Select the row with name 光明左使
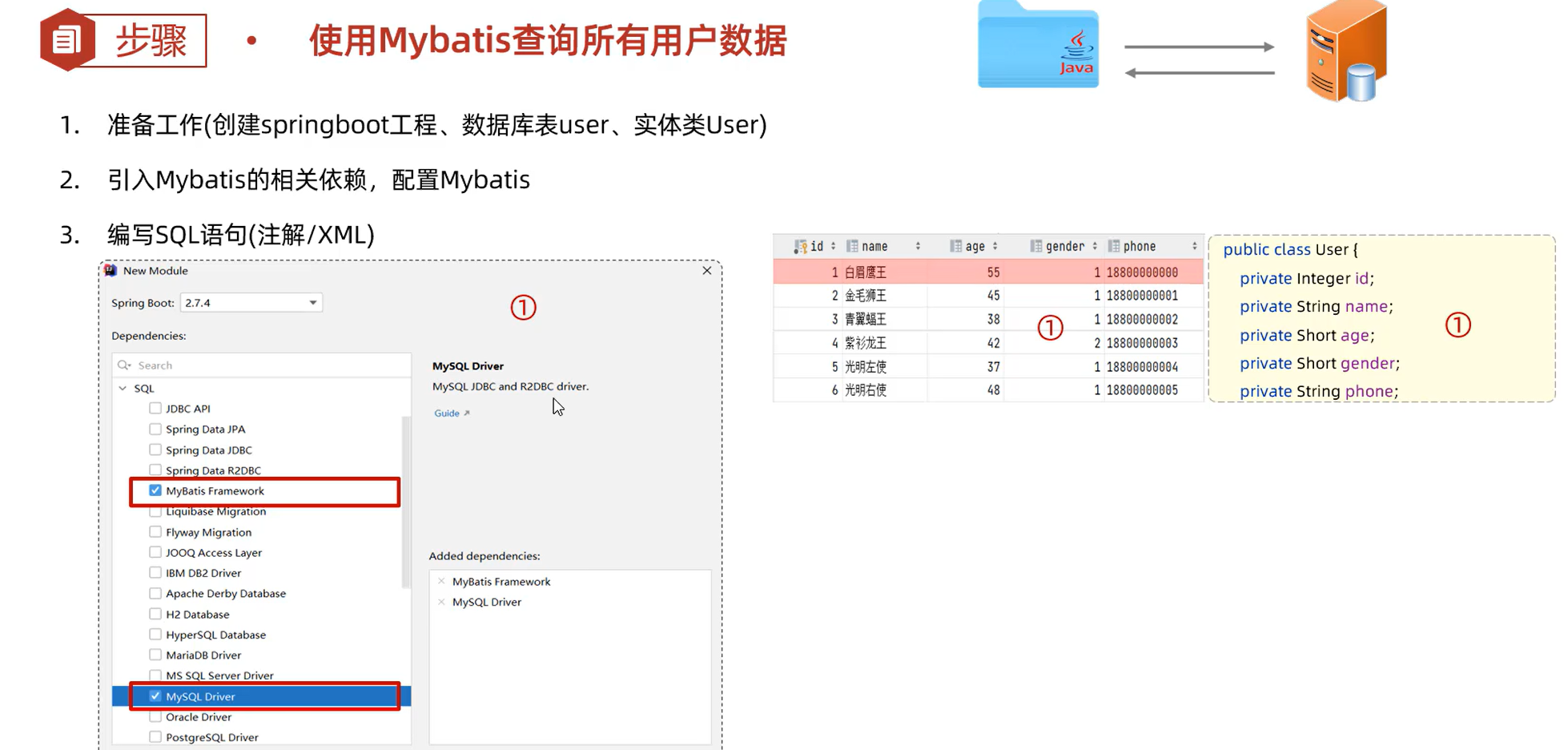 pyautogui.click(x=988, y=367)
